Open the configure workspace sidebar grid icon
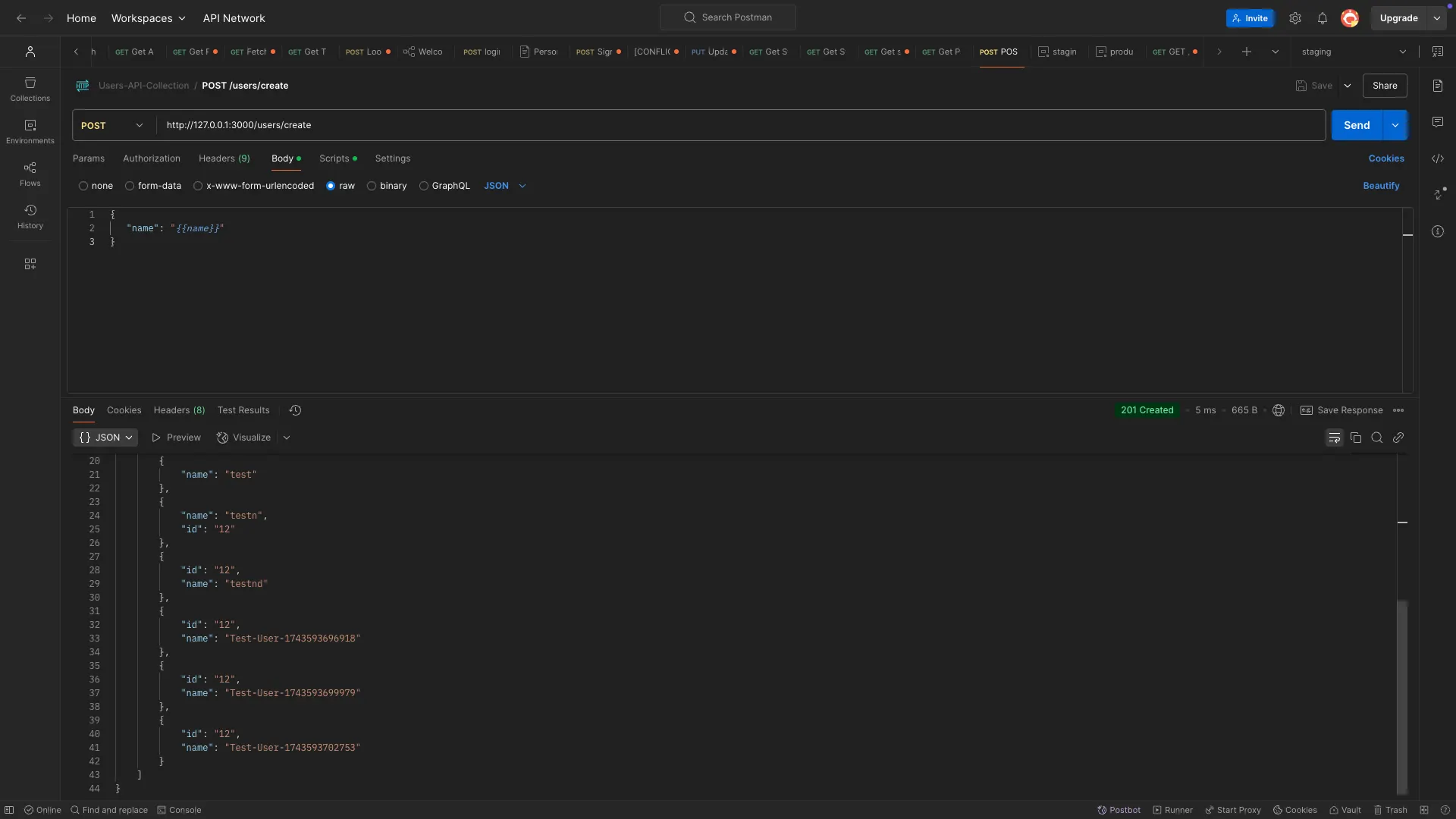1456x819 pixels. (30, 264)
